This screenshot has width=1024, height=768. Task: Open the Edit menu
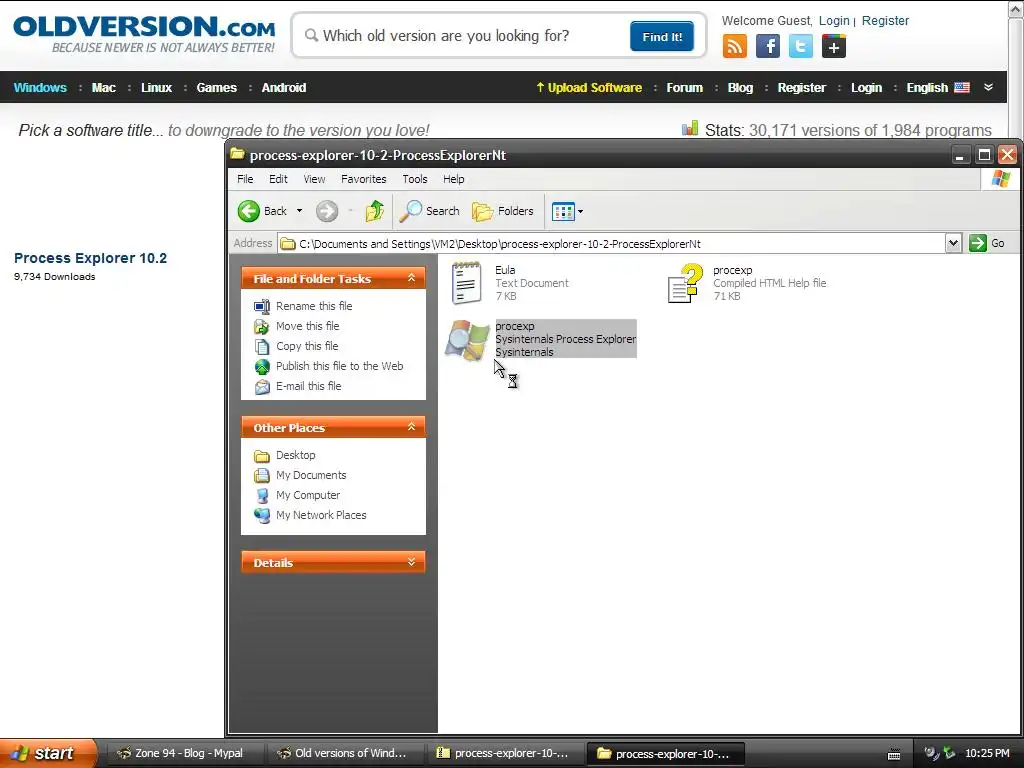278,179
